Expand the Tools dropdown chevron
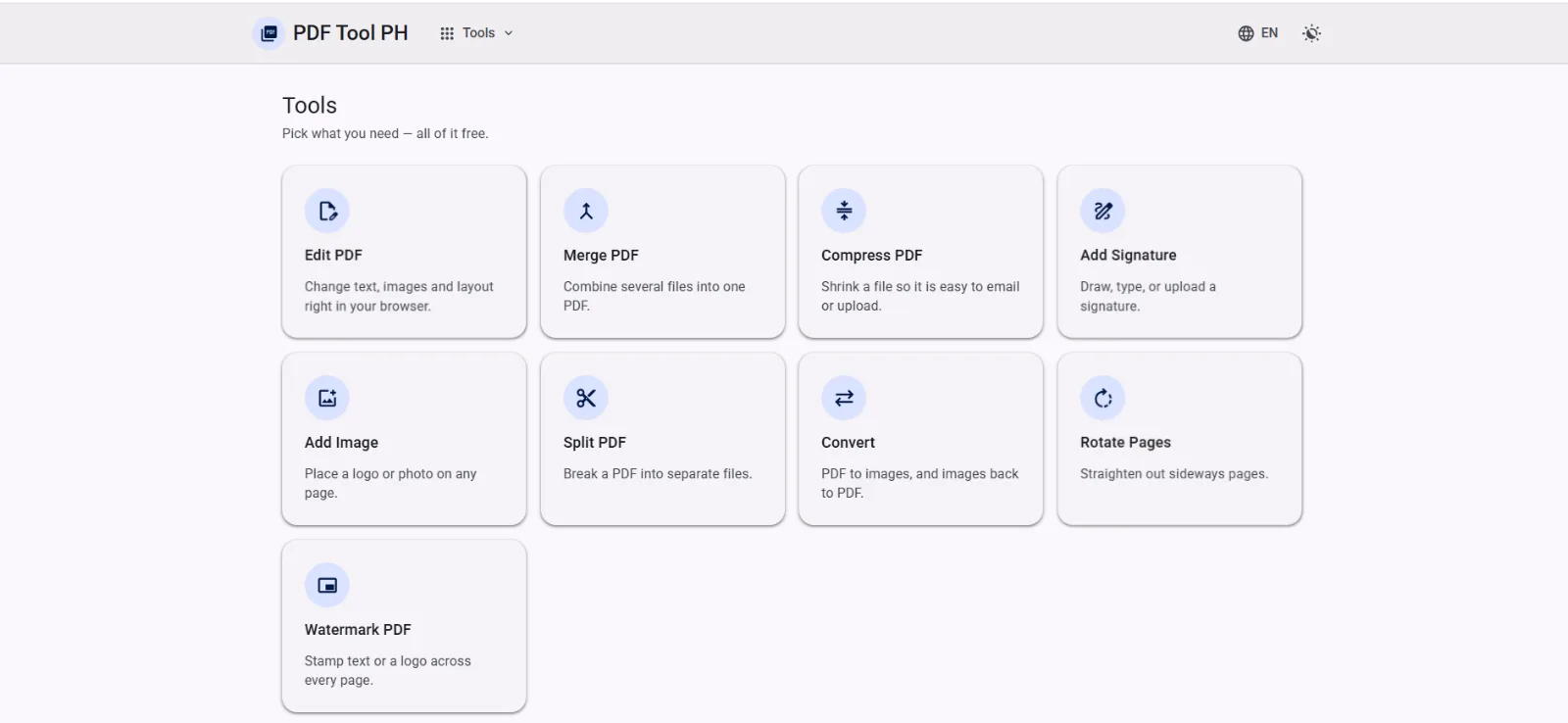Viewport: 1568px width, 723px height. 509,33
